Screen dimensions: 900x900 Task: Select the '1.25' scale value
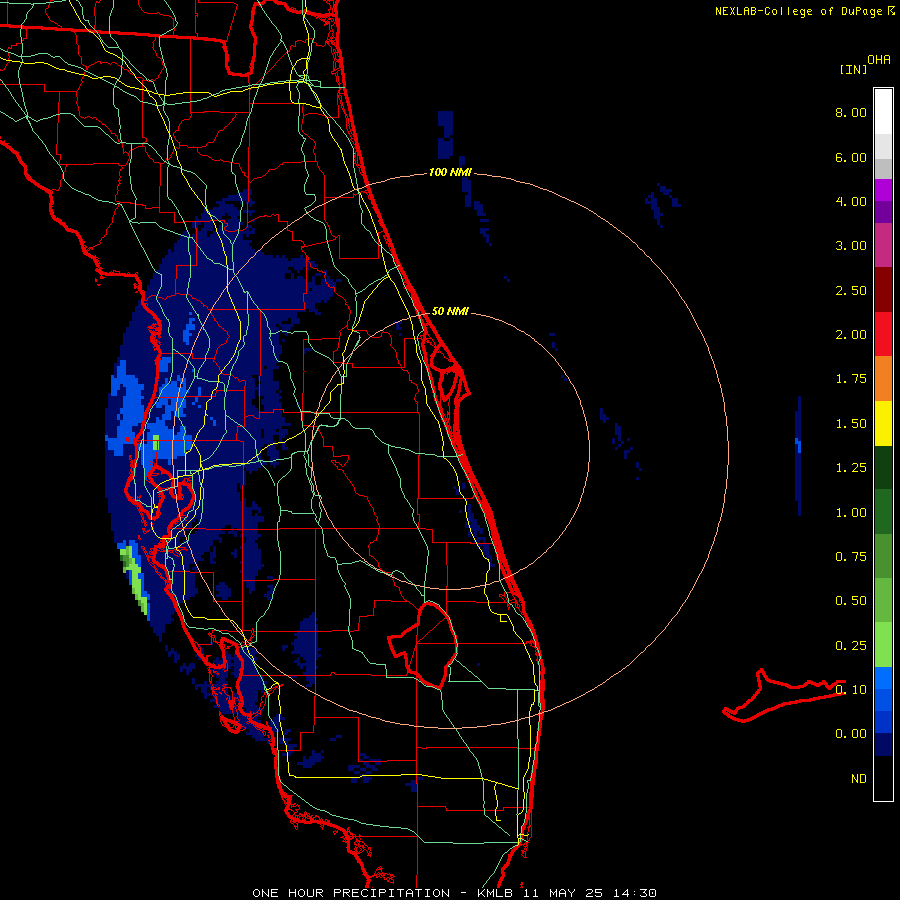point(851,468)
